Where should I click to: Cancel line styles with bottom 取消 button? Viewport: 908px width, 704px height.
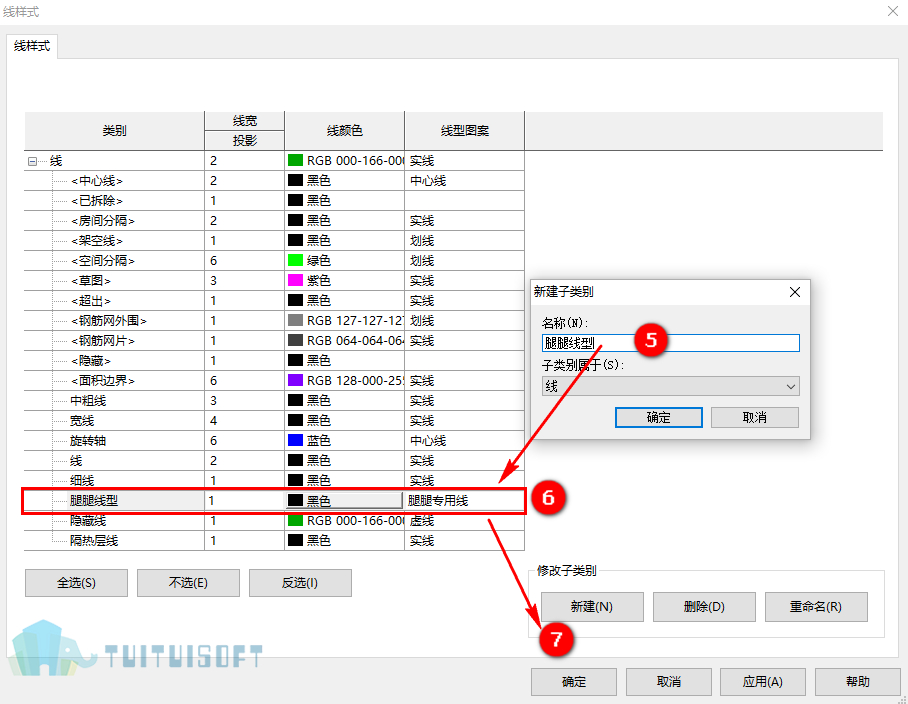tap(669, 682)
